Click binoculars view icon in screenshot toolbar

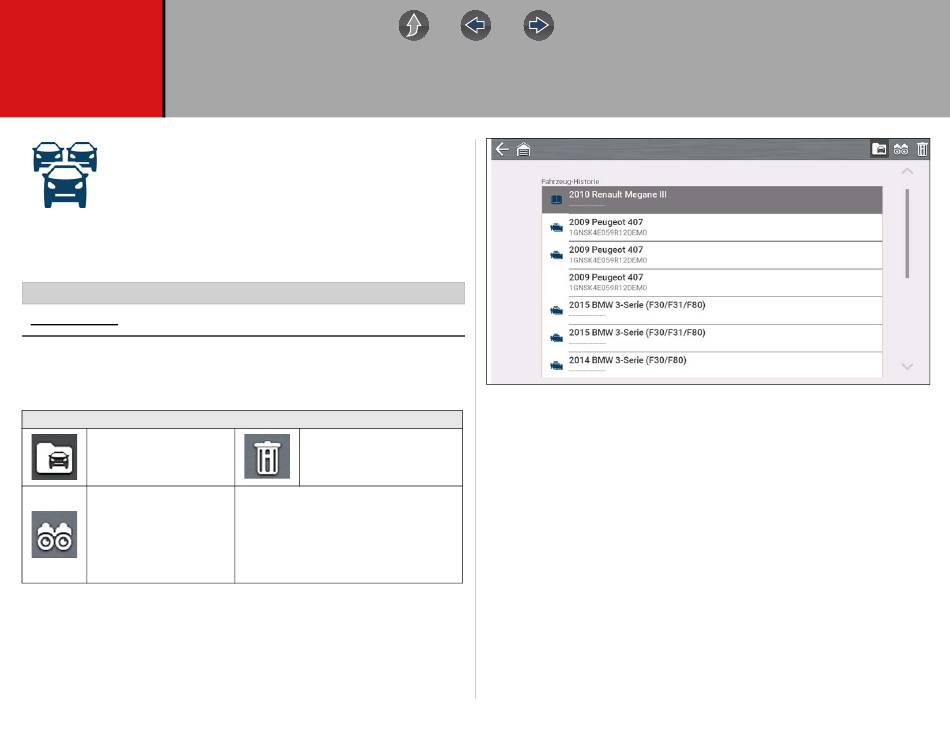point(901,149)
